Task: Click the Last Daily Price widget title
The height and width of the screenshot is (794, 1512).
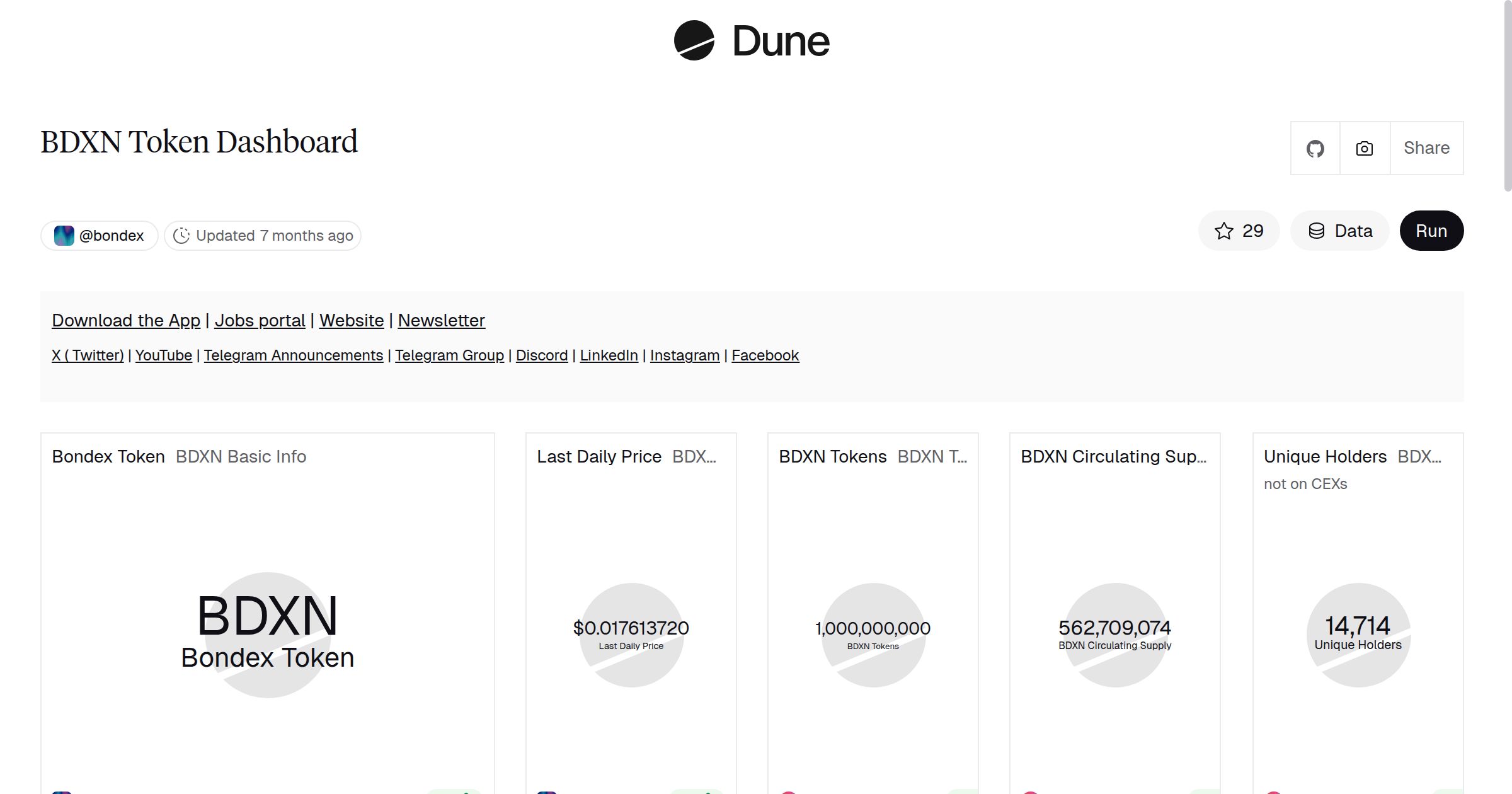Action: pyautogui.click(x=598, y=457)
